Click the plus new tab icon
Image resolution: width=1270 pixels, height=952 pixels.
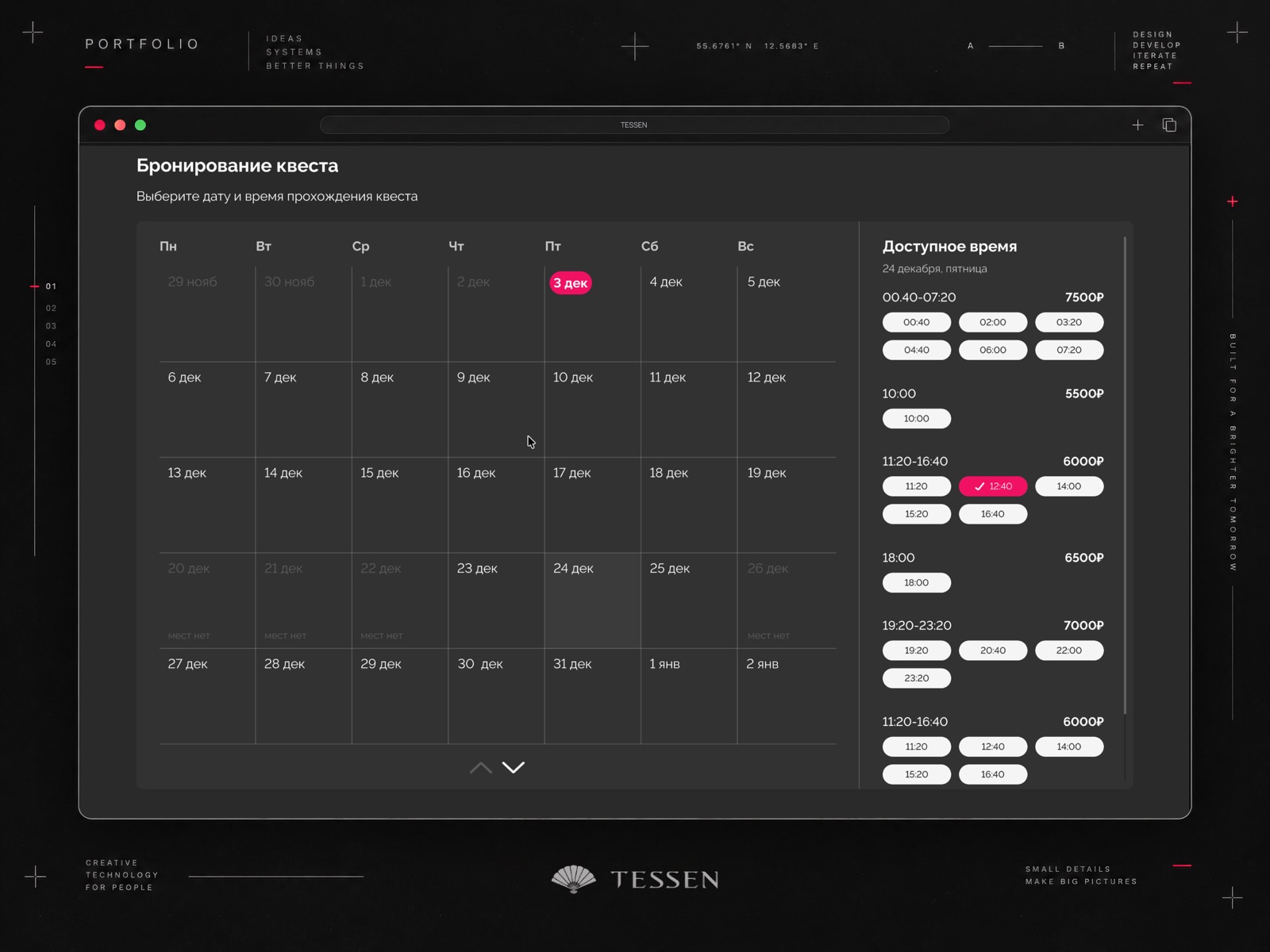[1137, 125]
